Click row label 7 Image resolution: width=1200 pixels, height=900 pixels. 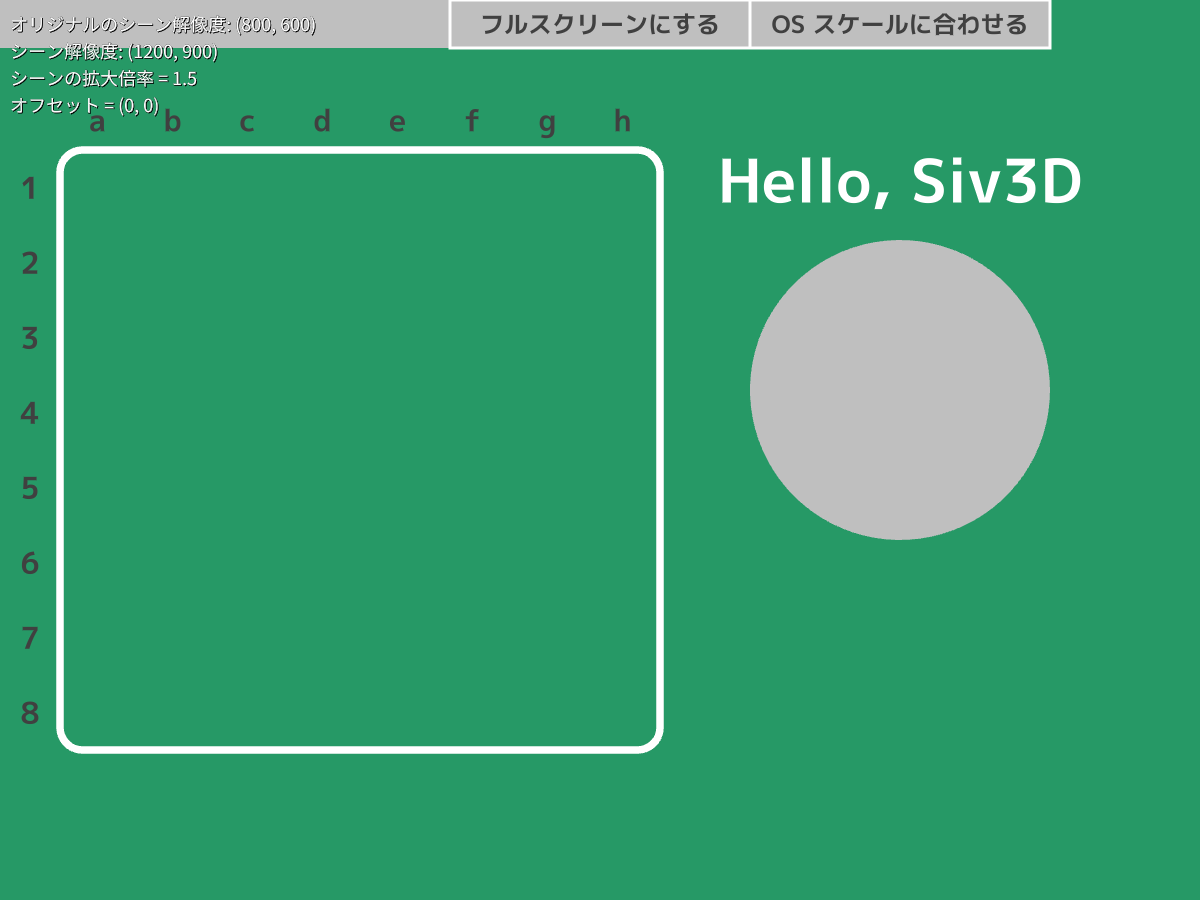30,638
